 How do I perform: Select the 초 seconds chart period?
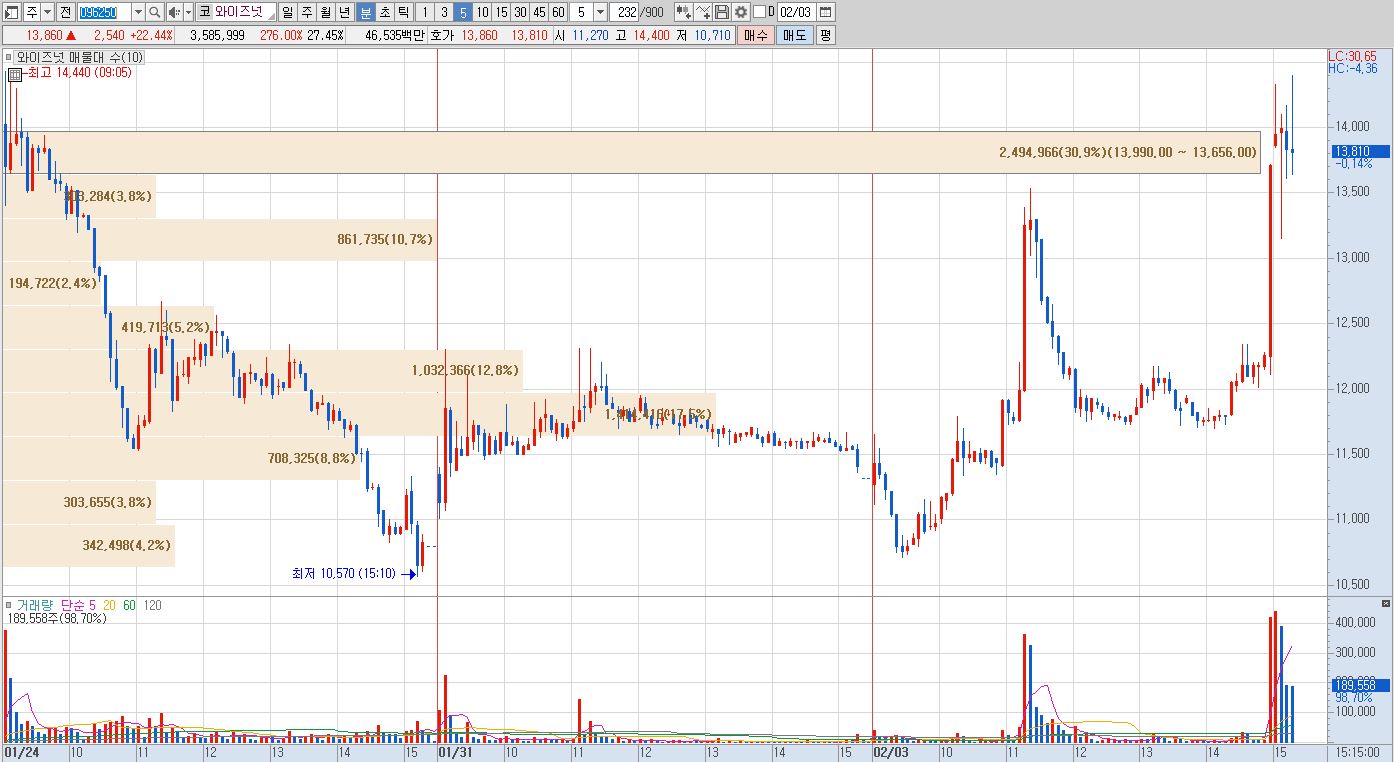point(383,12)
